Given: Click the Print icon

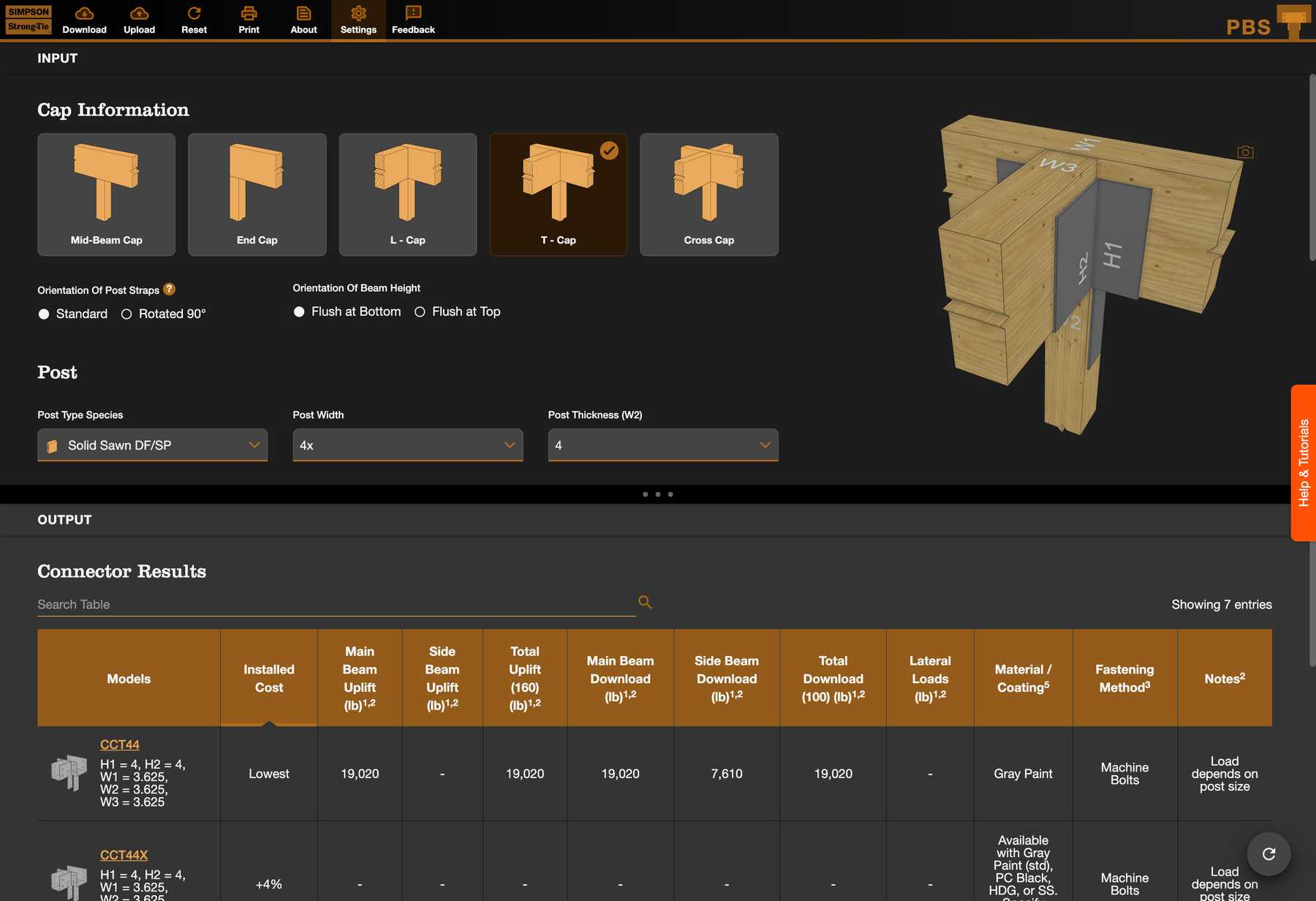Looking at the screenshot, I should [249, 13].
